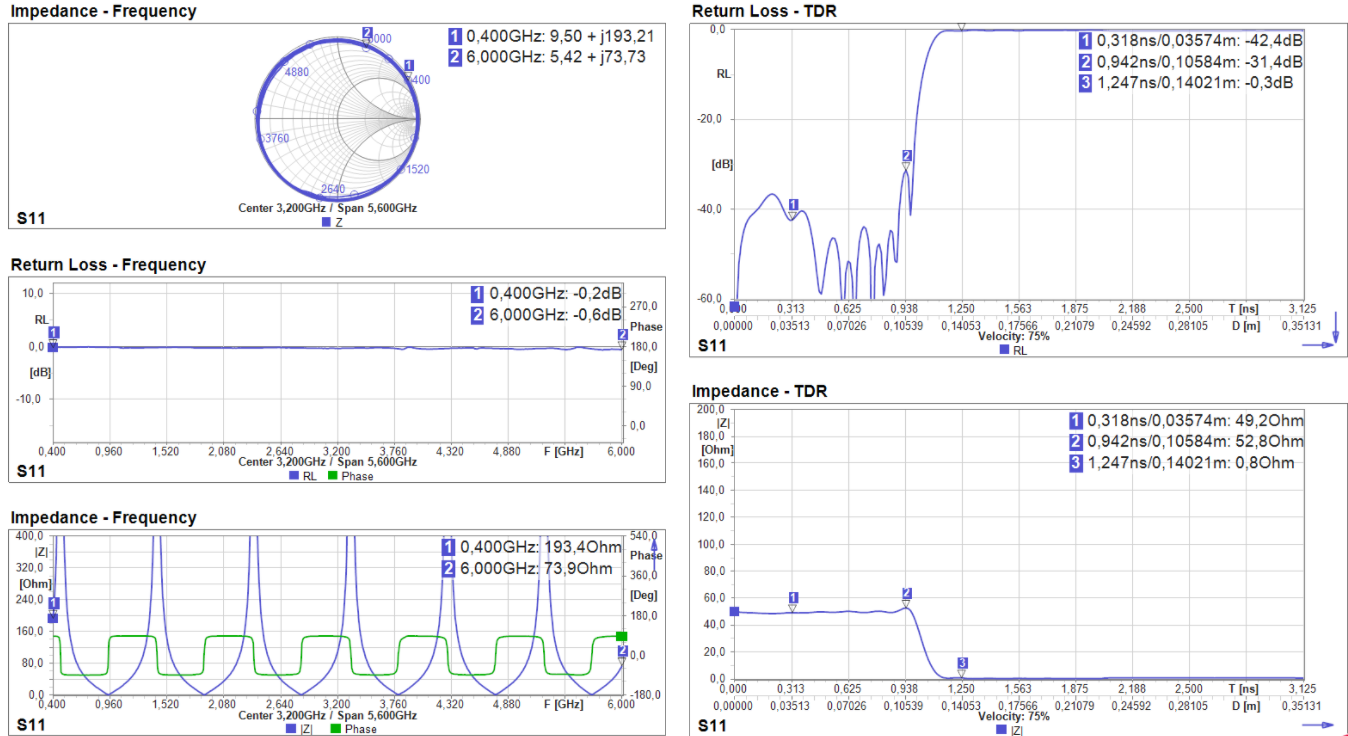Click marker 1 flag on the Return Loss Frequency trace
1348x736 pixels.
pyautogui.click(x=52, y=331)
